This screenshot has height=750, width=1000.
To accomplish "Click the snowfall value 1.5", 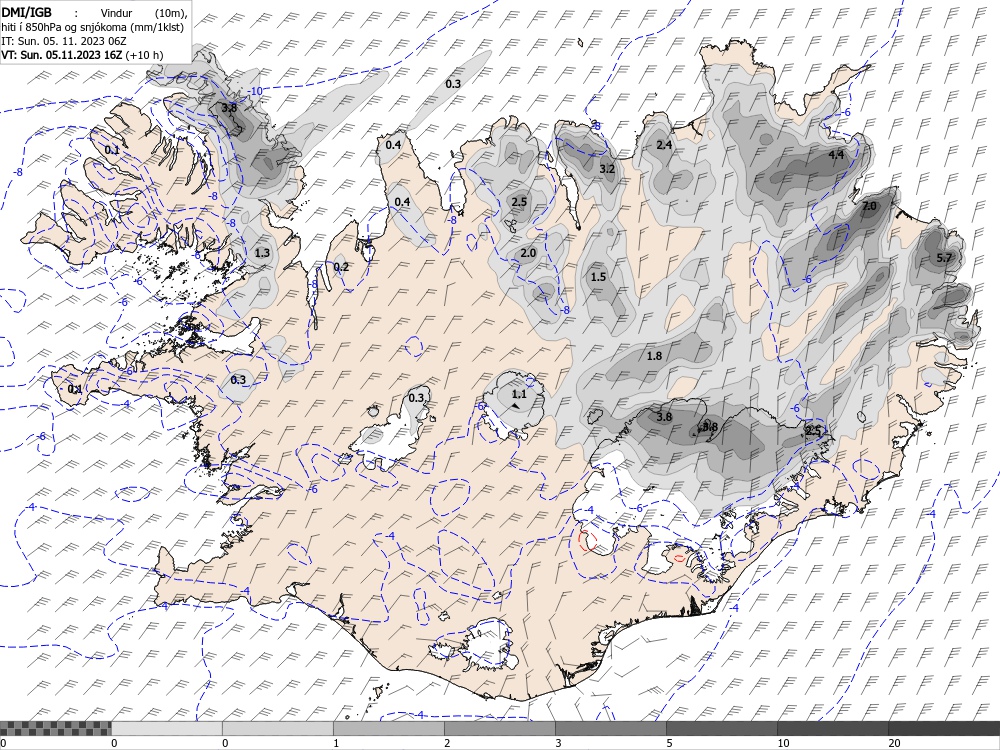I will (x=598, y=277).
